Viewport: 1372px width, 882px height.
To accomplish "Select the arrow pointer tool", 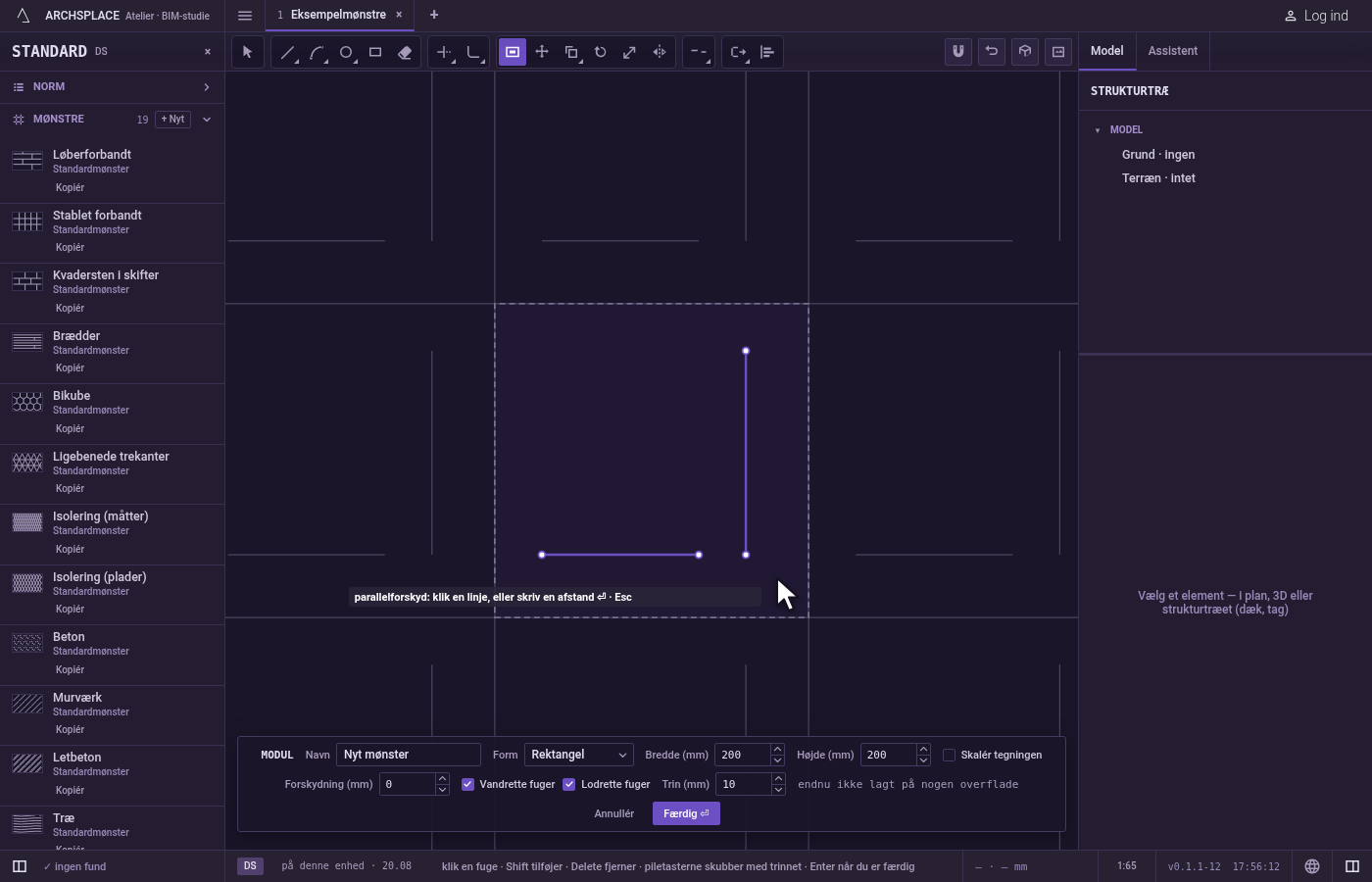I will [x=248, y=52].
